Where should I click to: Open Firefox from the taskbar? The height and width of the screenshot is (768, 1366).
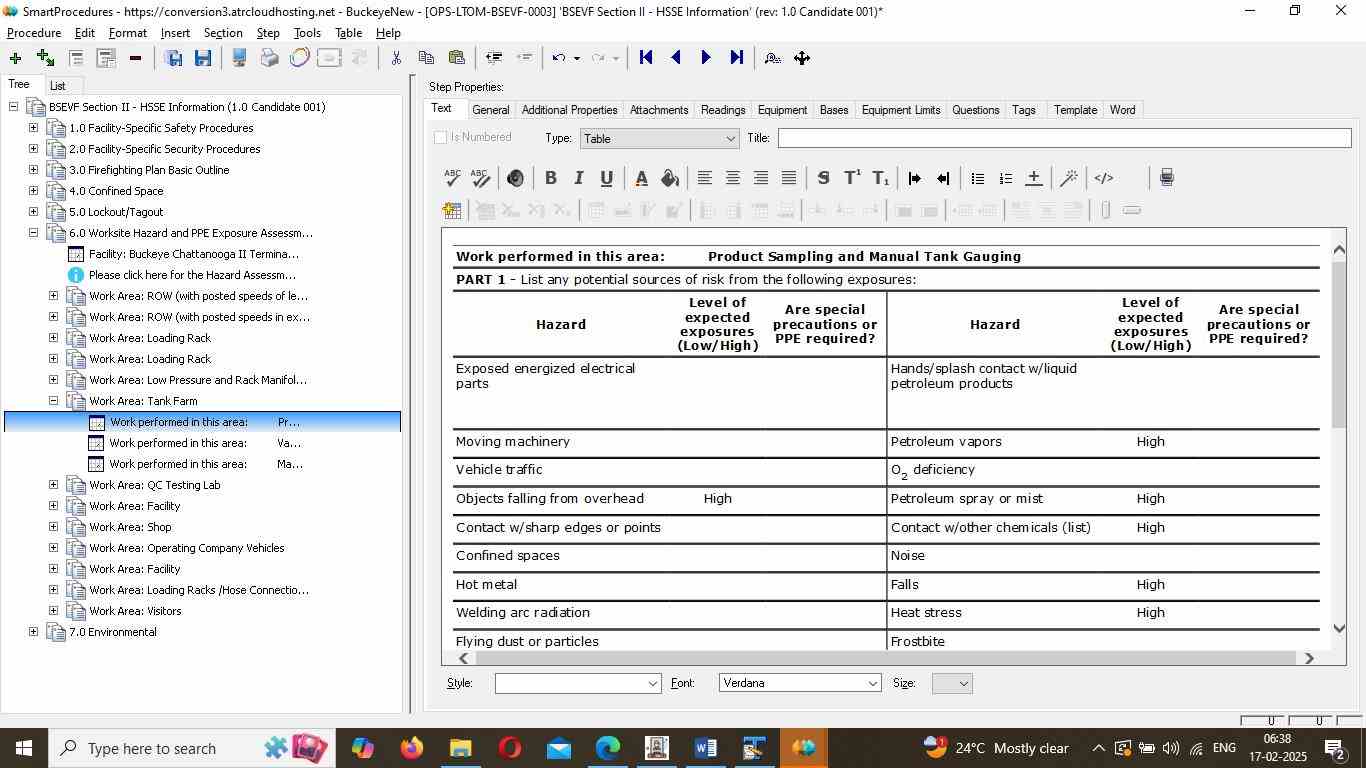[x=411, y=748]
